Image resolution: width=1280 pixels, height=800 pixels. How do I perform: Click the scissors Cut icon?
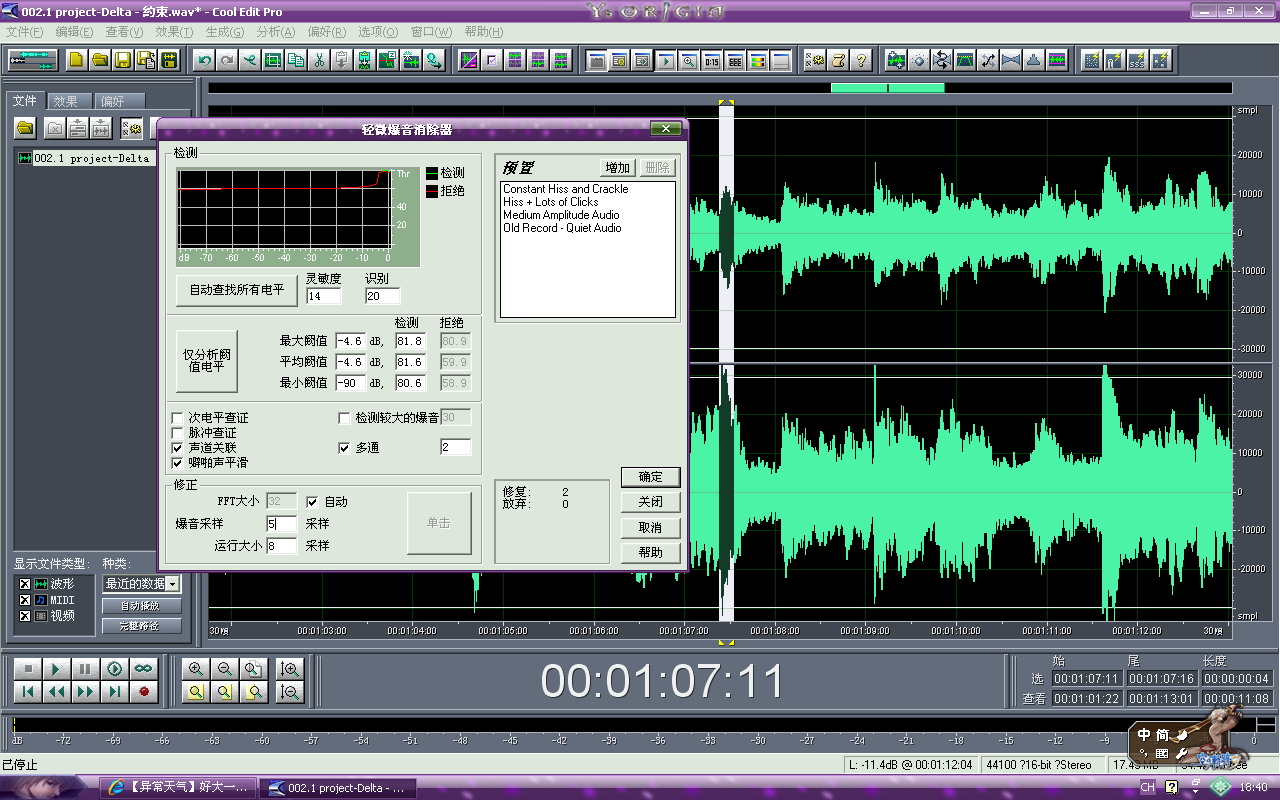(319, 60)
